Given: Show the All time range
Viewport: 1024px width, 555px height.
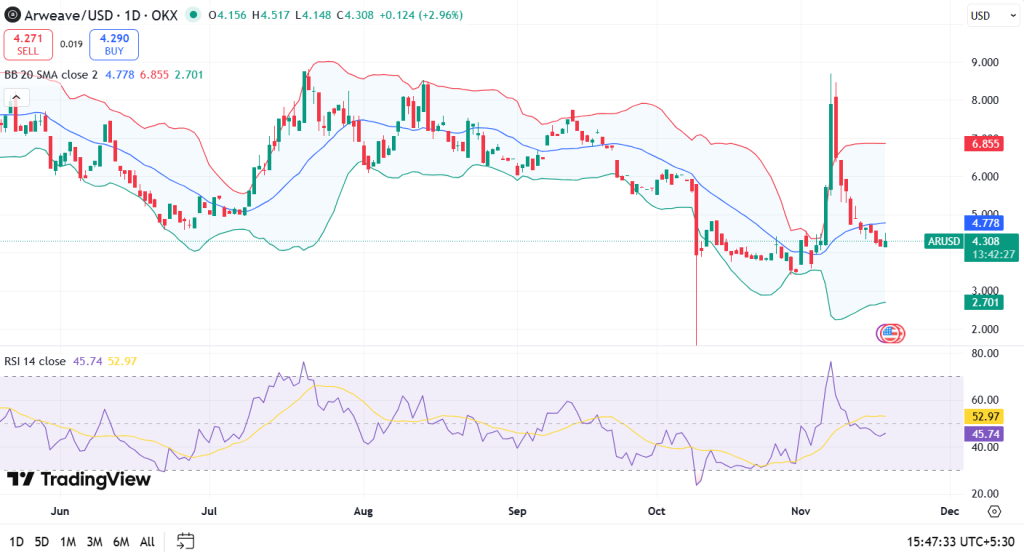Looking at the screenshot, I should click(x=147, y=542).
